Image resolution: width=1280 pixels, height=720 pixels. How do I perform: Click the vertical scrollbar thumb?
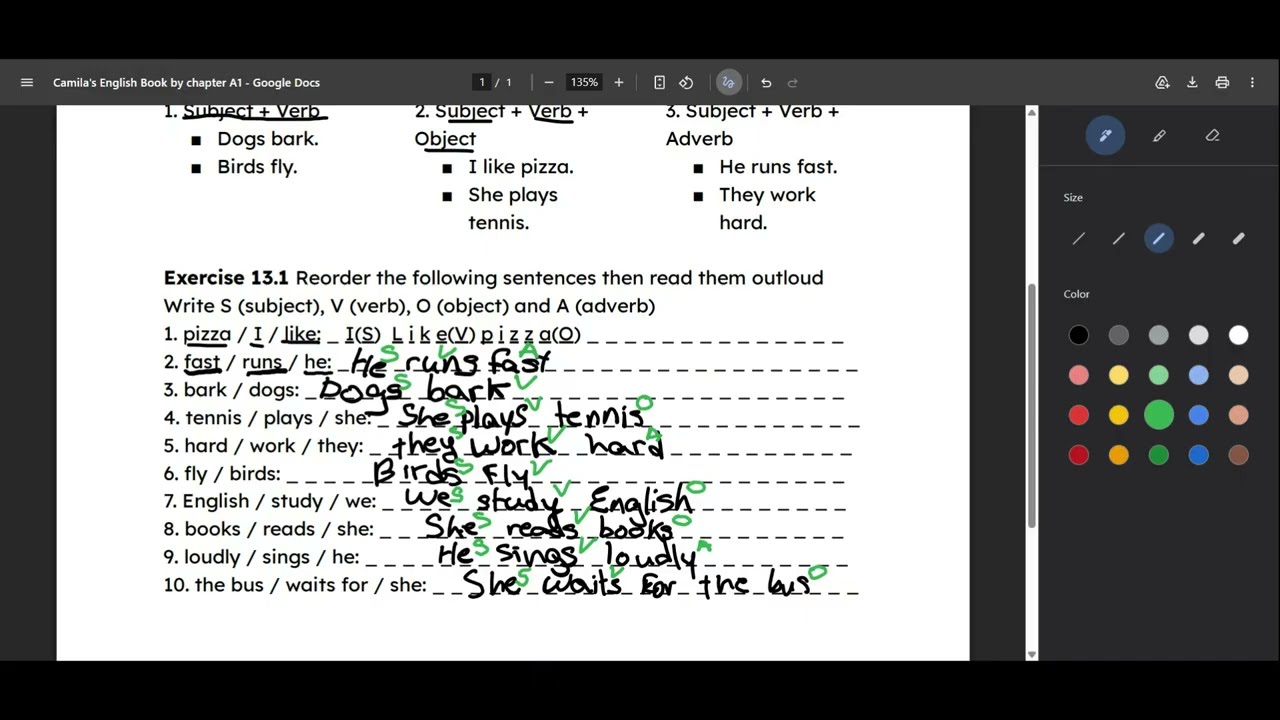click(x=1032, y=406)
